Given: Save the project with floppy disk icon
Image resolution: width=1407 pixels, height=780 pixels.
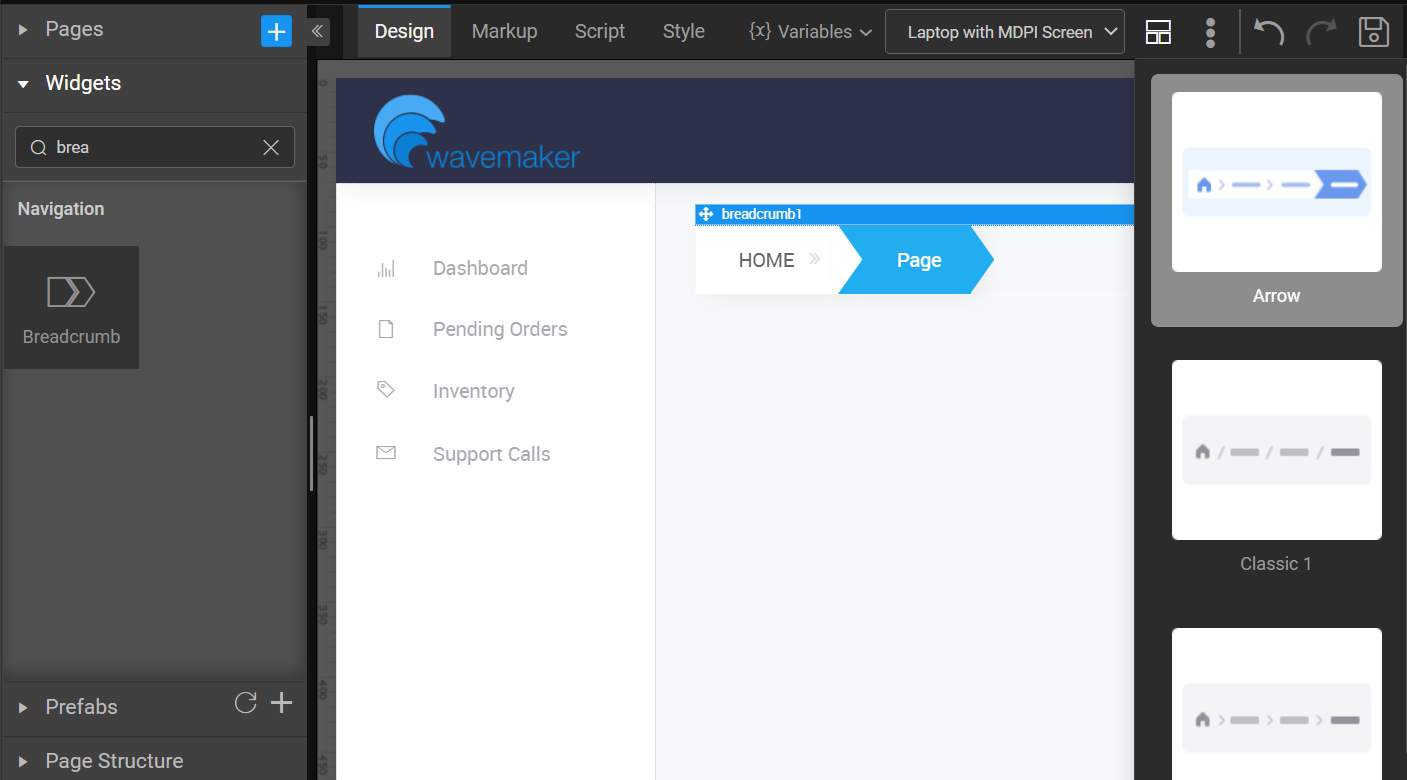Looking at the screenshot, I should click(1374, 32).
